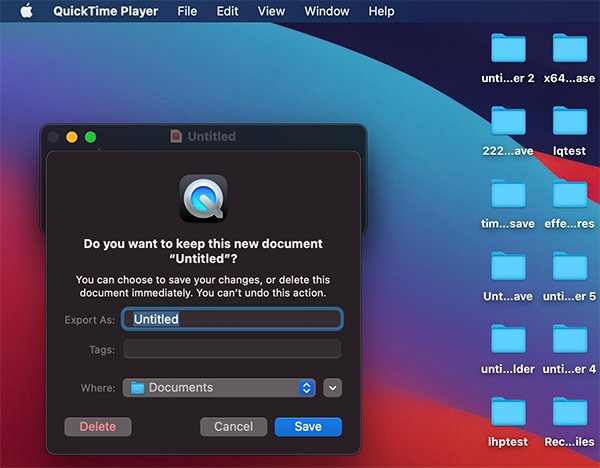Minimize the Untitled window with yellow button
The width and height of the screenshot is (600, 468).
72,137
